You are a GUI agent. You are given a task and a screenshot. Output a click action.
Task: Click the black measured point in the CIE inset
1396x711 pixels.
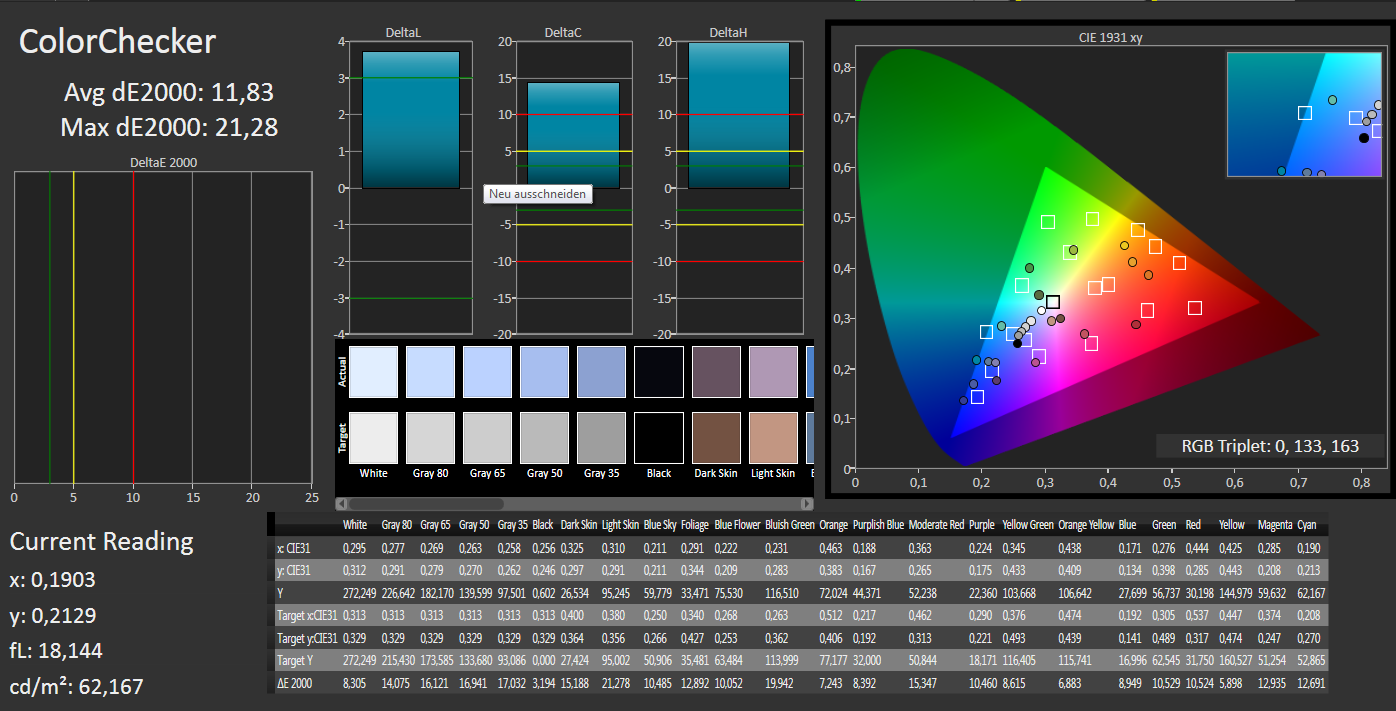tap(1364, 138)
